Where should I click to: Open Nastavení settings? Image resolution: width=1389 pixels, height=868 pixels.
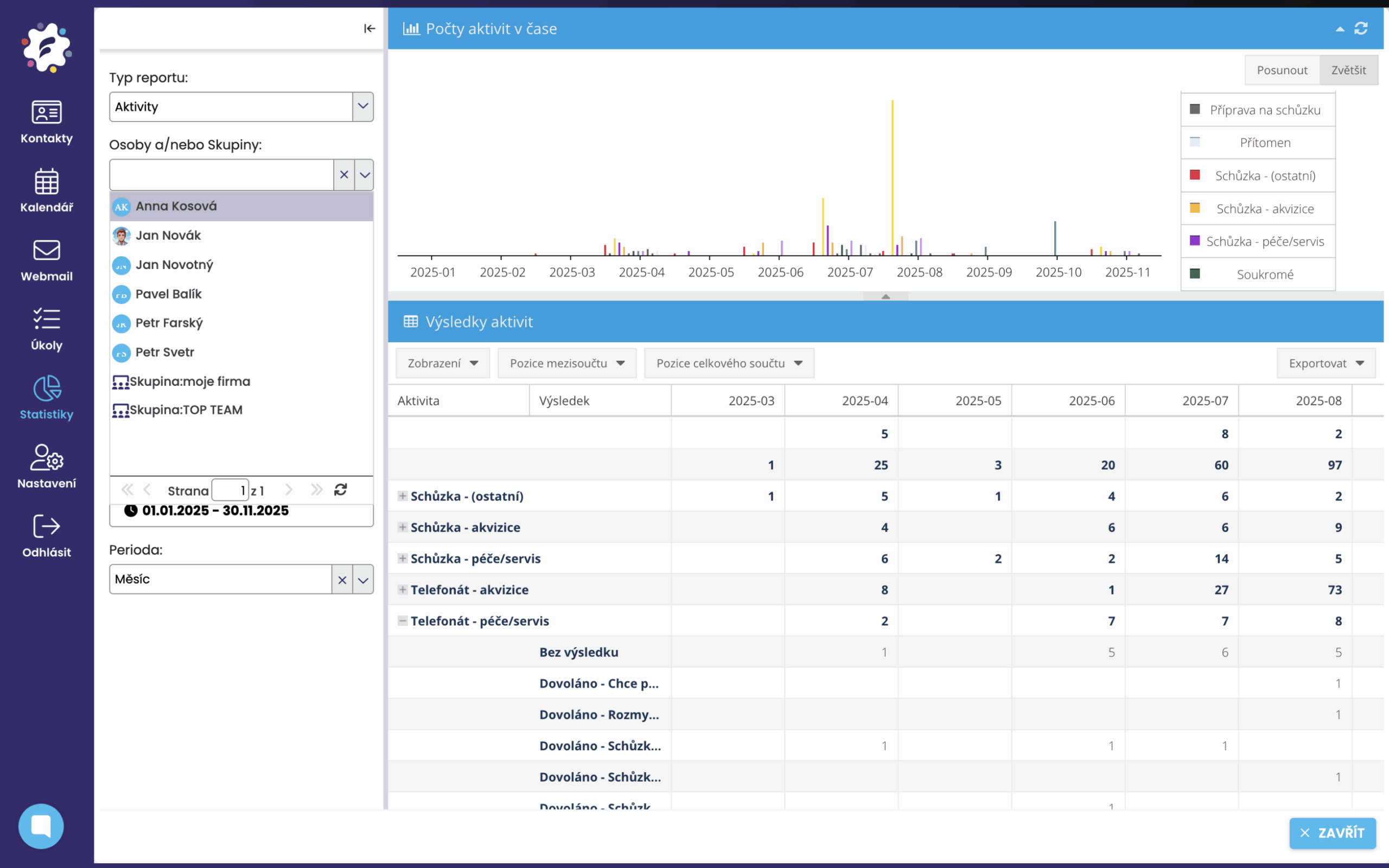tap(47, 466)
